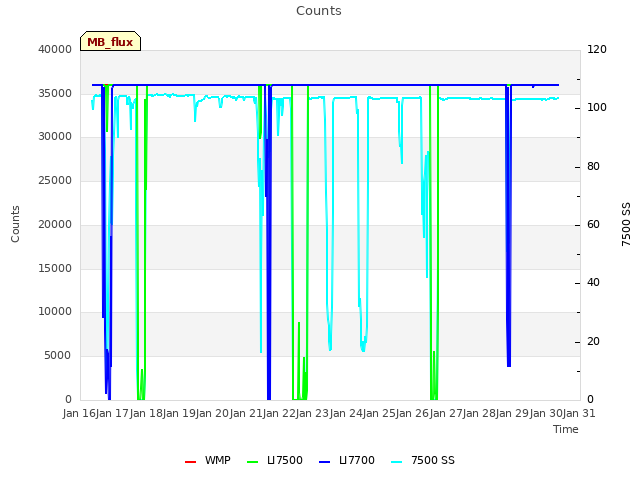
Task: Toggle the WMP legend label
Action: [218, 460]
